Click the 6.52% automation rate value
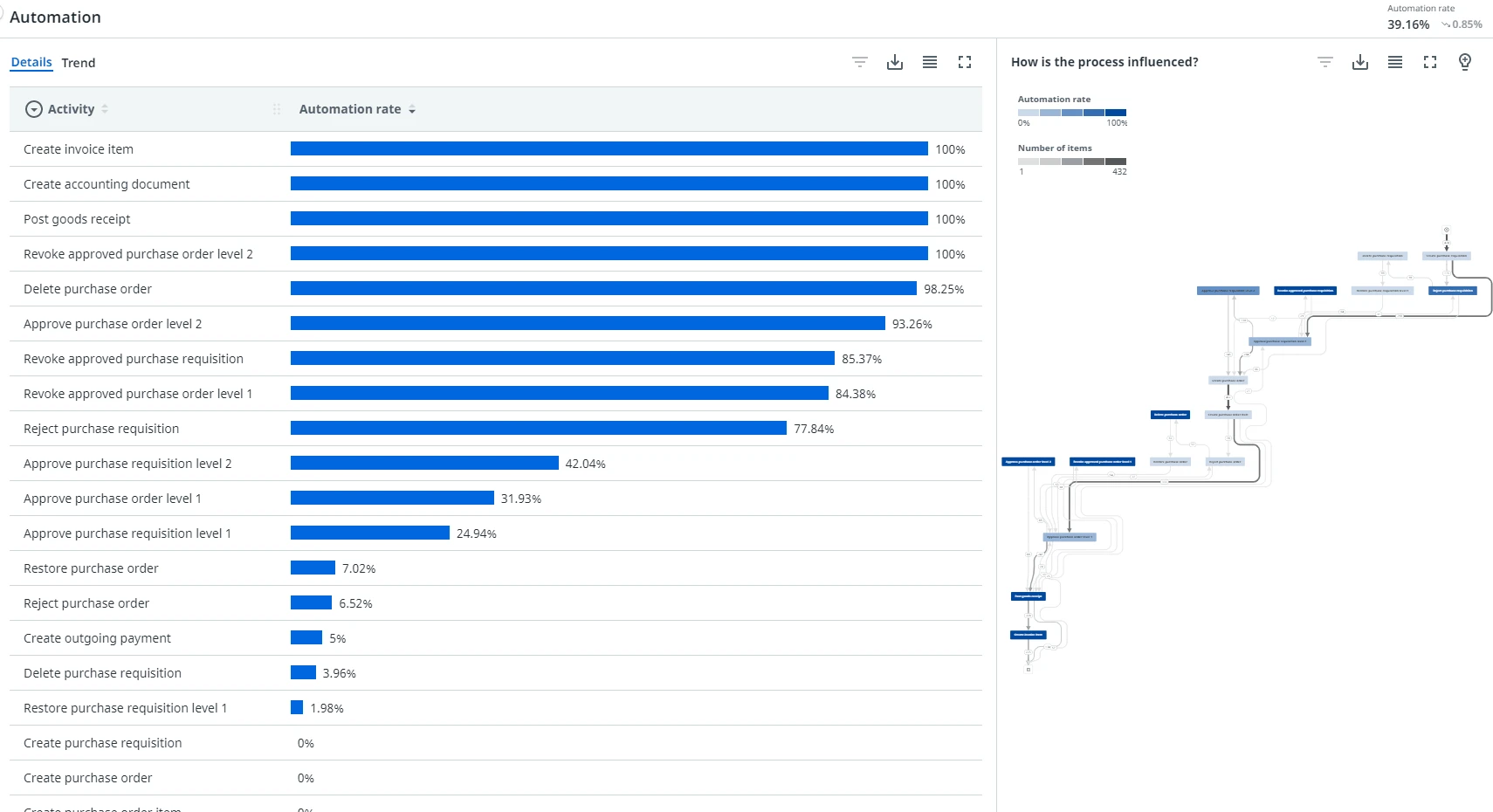 356,603
